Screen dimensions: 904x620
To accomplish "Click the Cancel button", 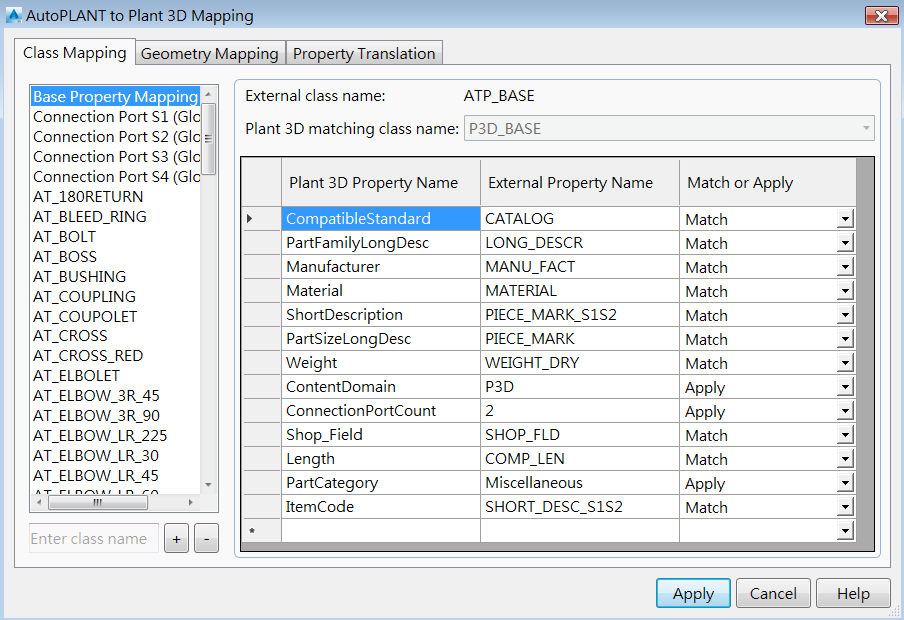I will 773,593.
